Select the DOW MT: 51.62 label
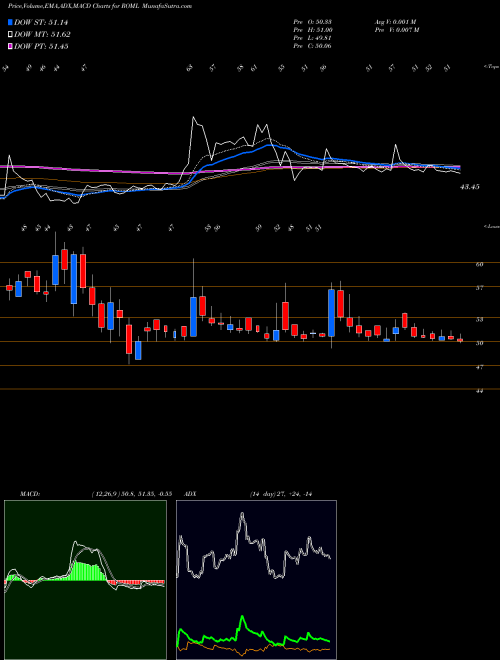The width and height of the screenshot is (500, 660). tap(42, 35)
